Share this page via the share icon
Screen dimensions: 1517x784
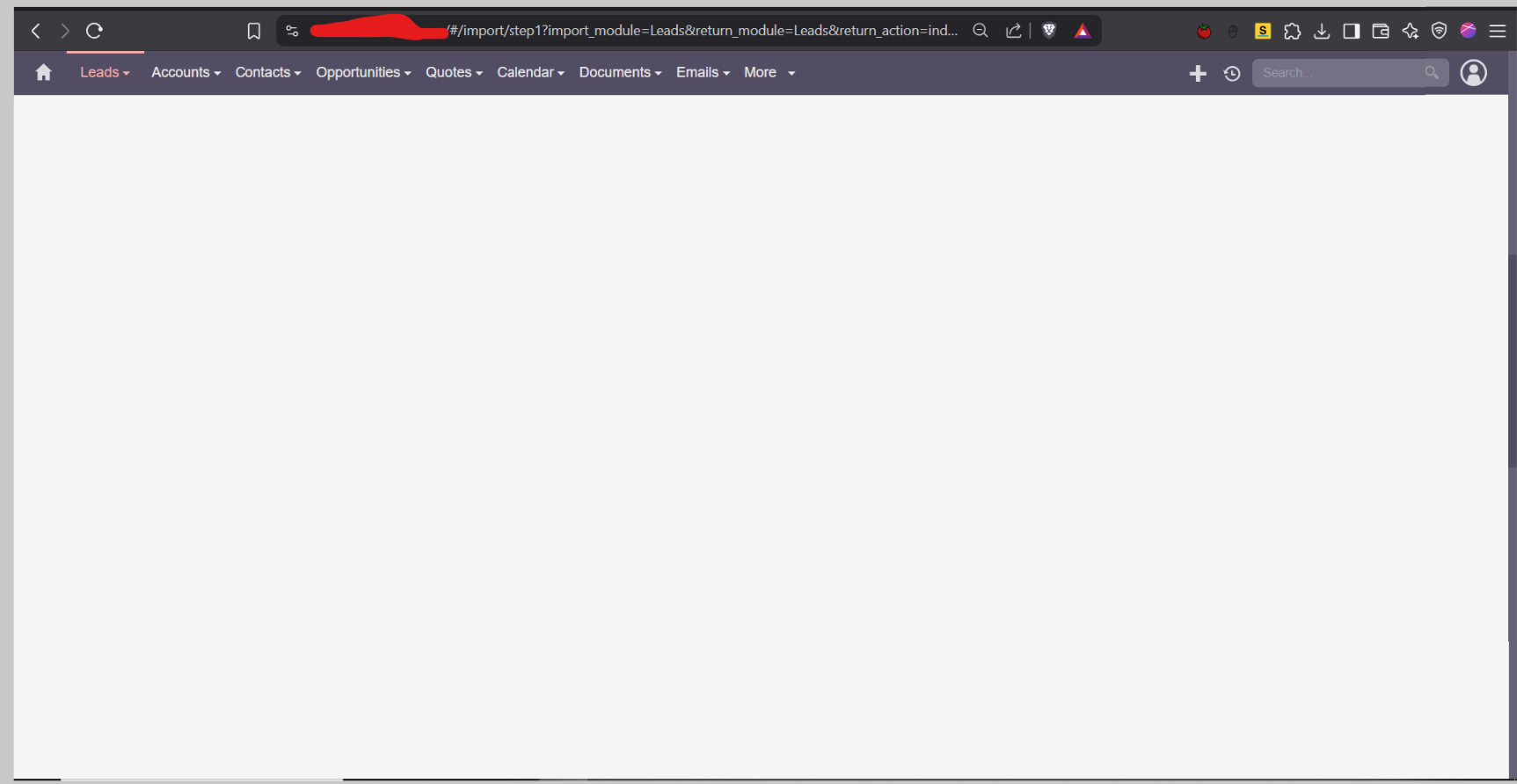pos(1013,31)
